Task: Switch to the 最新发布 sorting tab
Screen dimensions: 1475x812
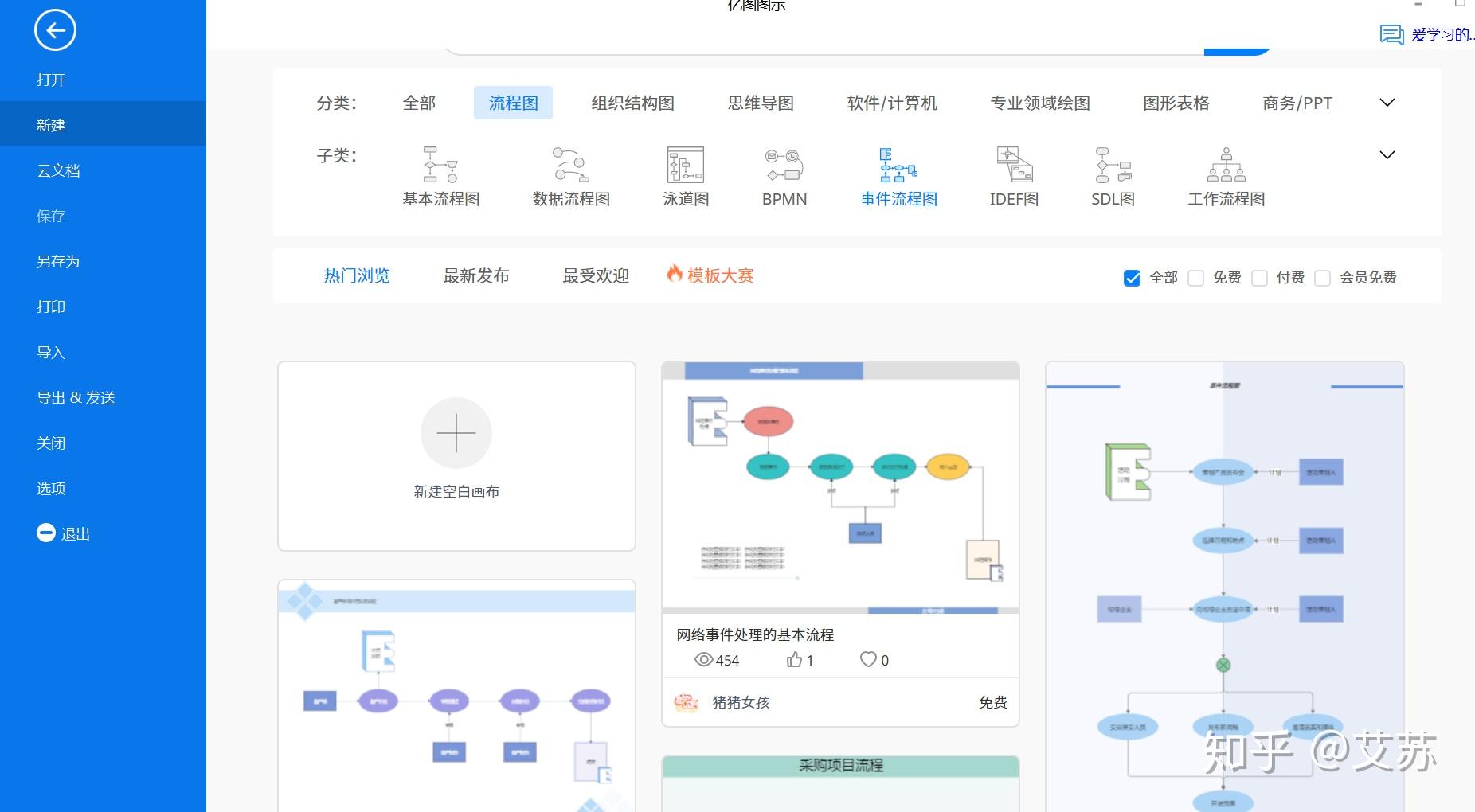Action: (475, 275)
